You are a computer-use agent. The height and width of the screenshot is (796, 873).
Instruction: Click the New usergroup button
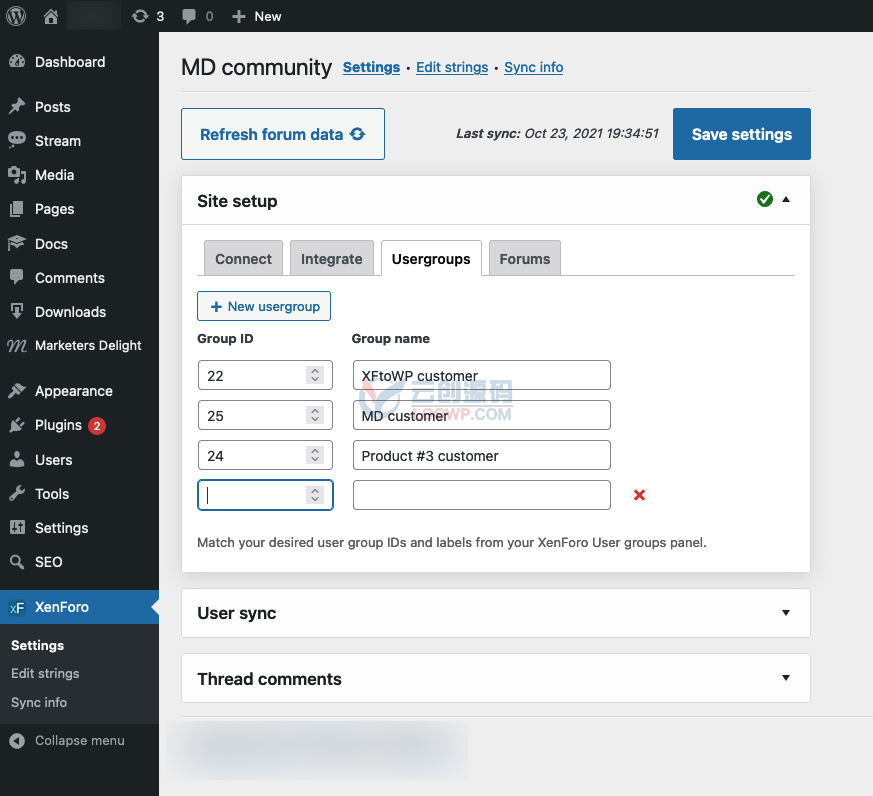coord(264,306)
